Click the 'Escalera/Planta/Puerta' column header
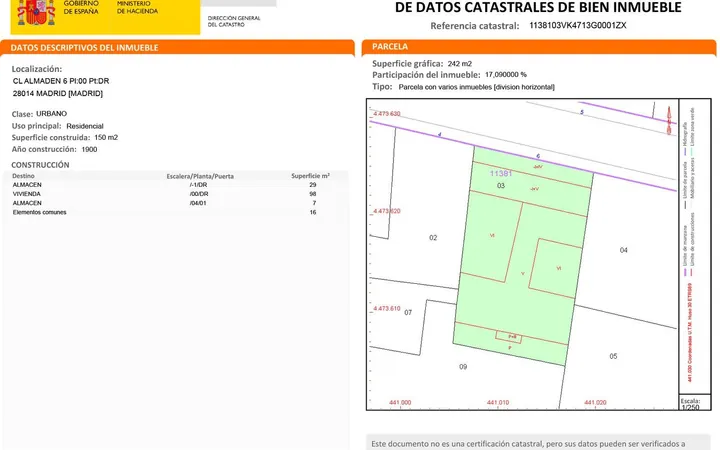The image size is (720, 450). 200,176
